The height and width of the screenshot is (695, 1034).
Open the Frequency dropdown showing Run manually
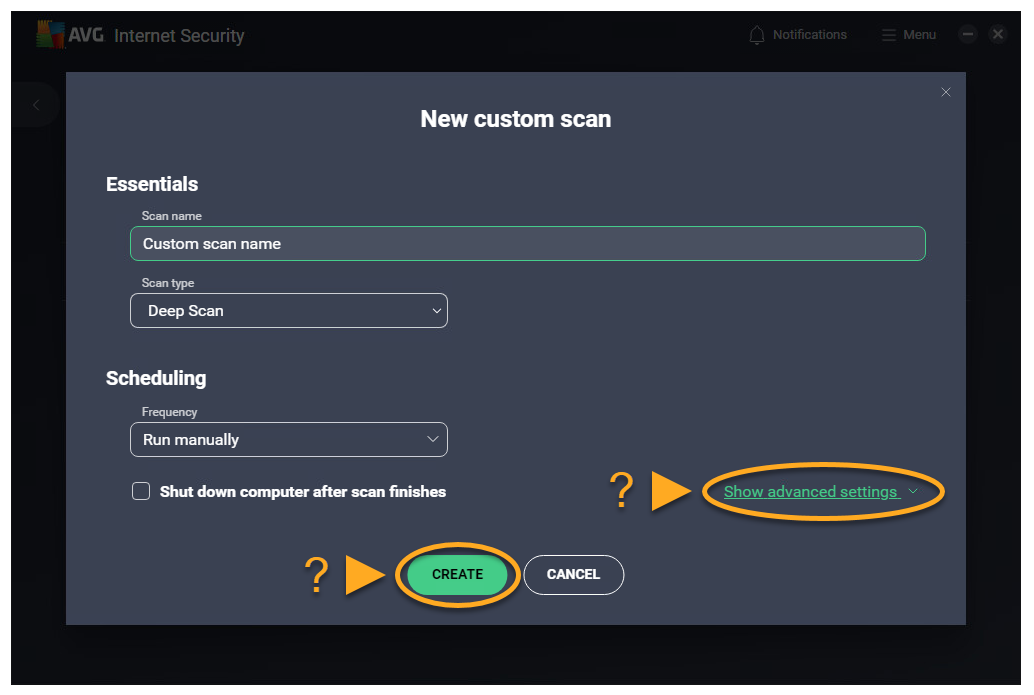(288, 440)
